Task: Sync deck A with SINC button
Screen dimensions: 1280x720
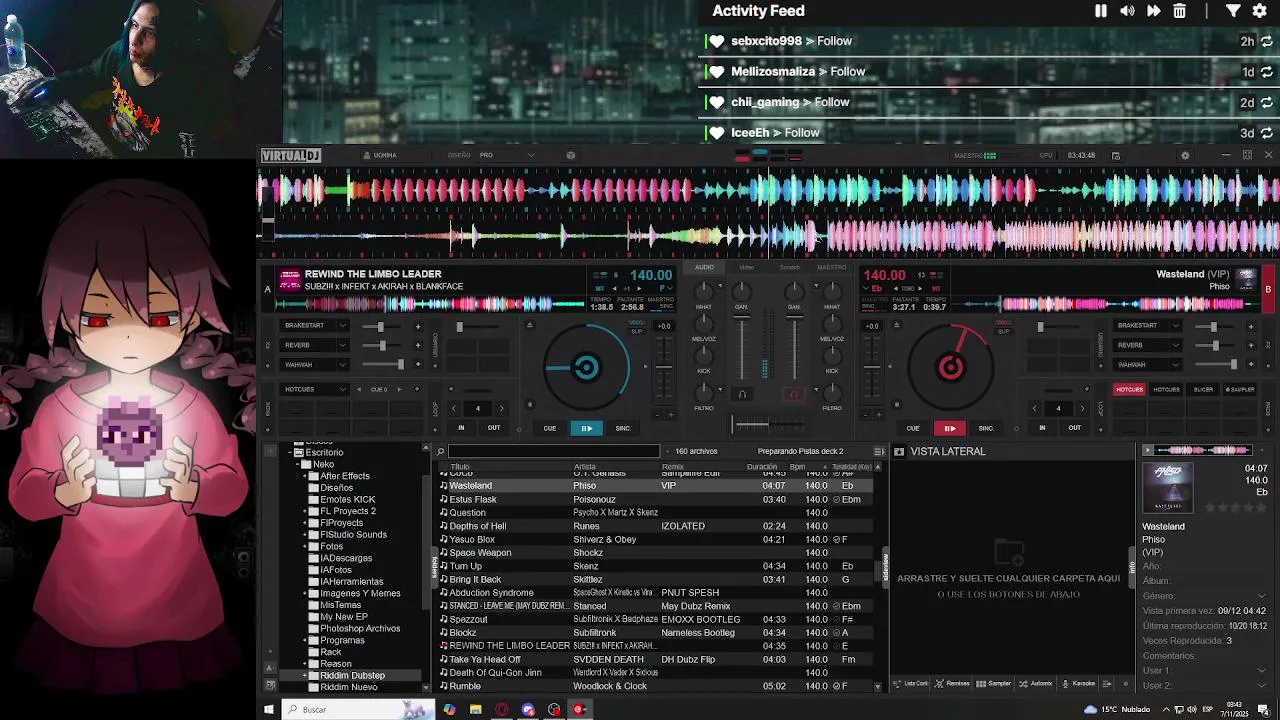Action: point(623,428)
